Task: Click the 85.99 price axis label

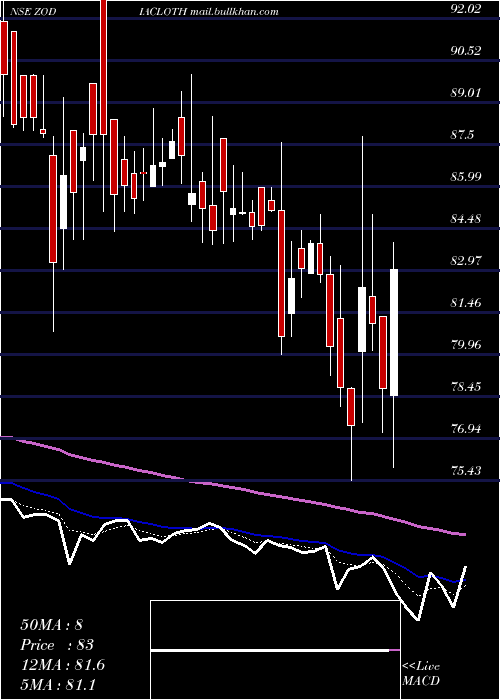Action: 466,177
